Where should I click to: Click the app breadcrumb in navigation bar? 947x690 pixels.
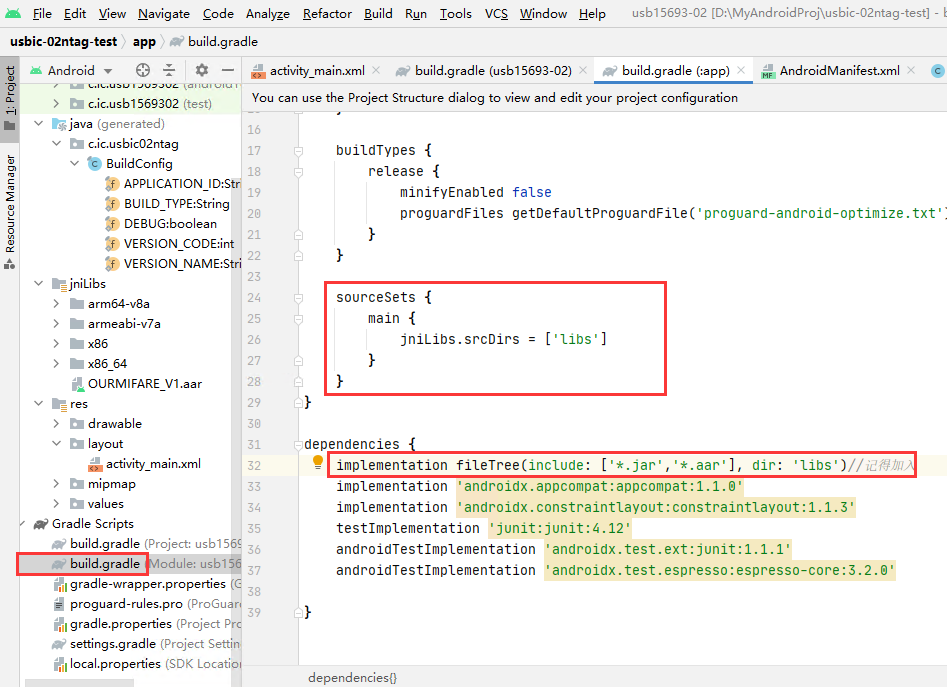(x=144, y=42)
